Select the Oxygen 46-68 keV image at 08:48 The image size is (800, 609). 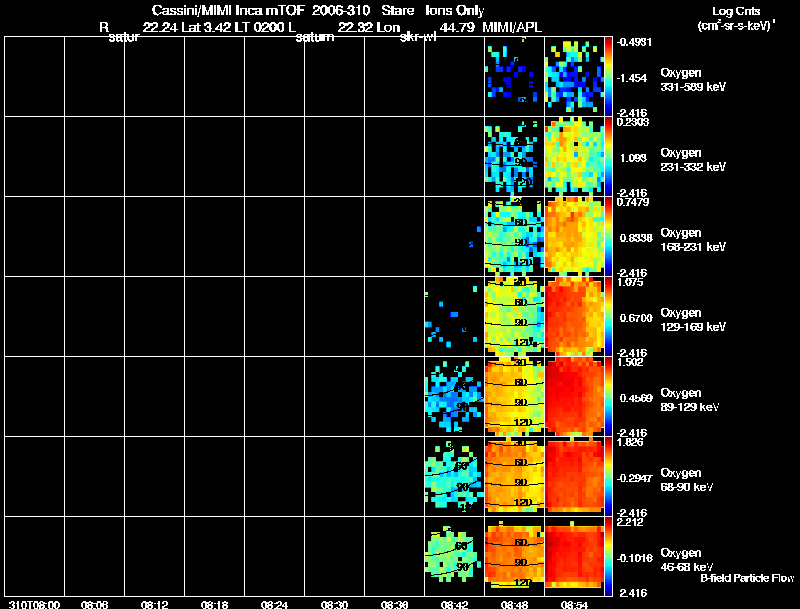pyautogui.click(x=515, y=557)
